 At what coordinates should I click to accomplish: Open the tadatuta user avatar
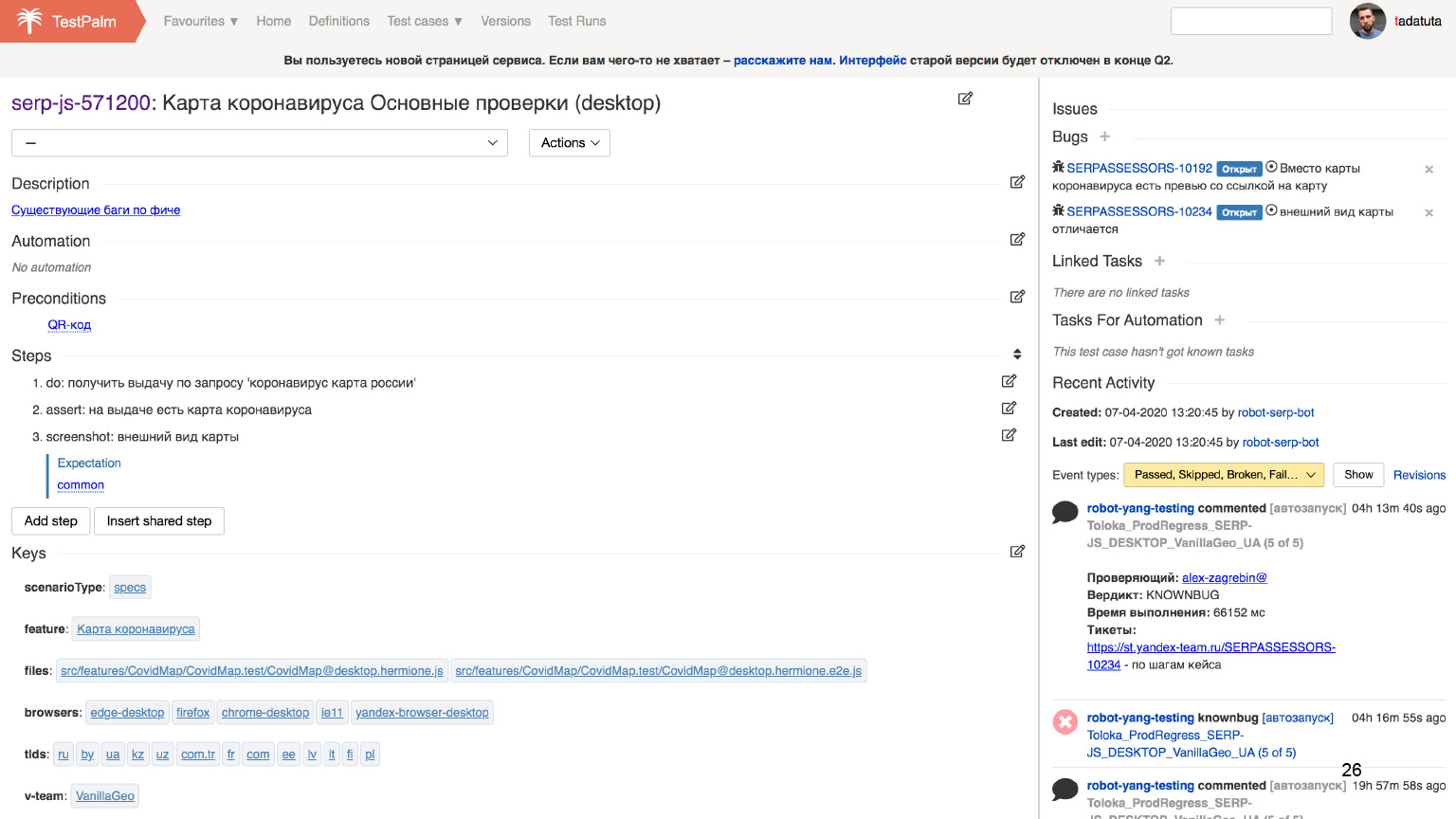pos(1367,21)
